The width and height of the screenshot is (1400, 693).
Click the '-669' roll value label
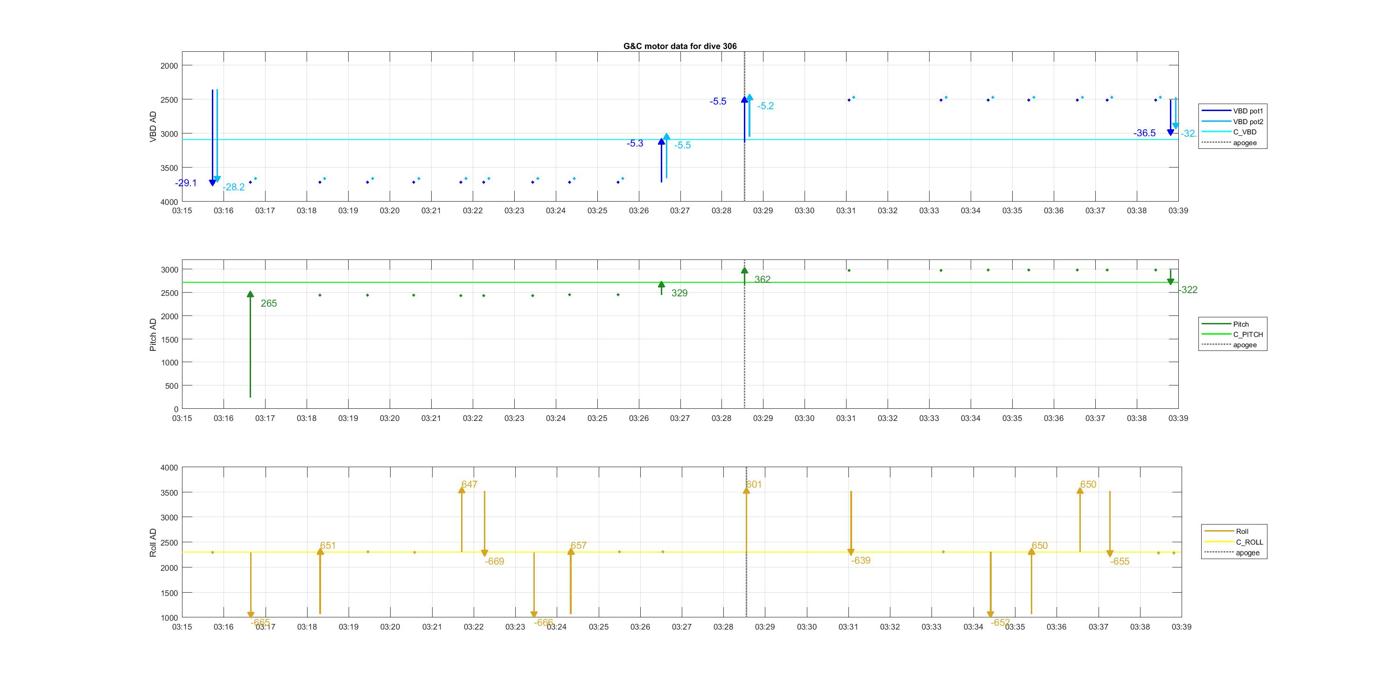(495, 562)
